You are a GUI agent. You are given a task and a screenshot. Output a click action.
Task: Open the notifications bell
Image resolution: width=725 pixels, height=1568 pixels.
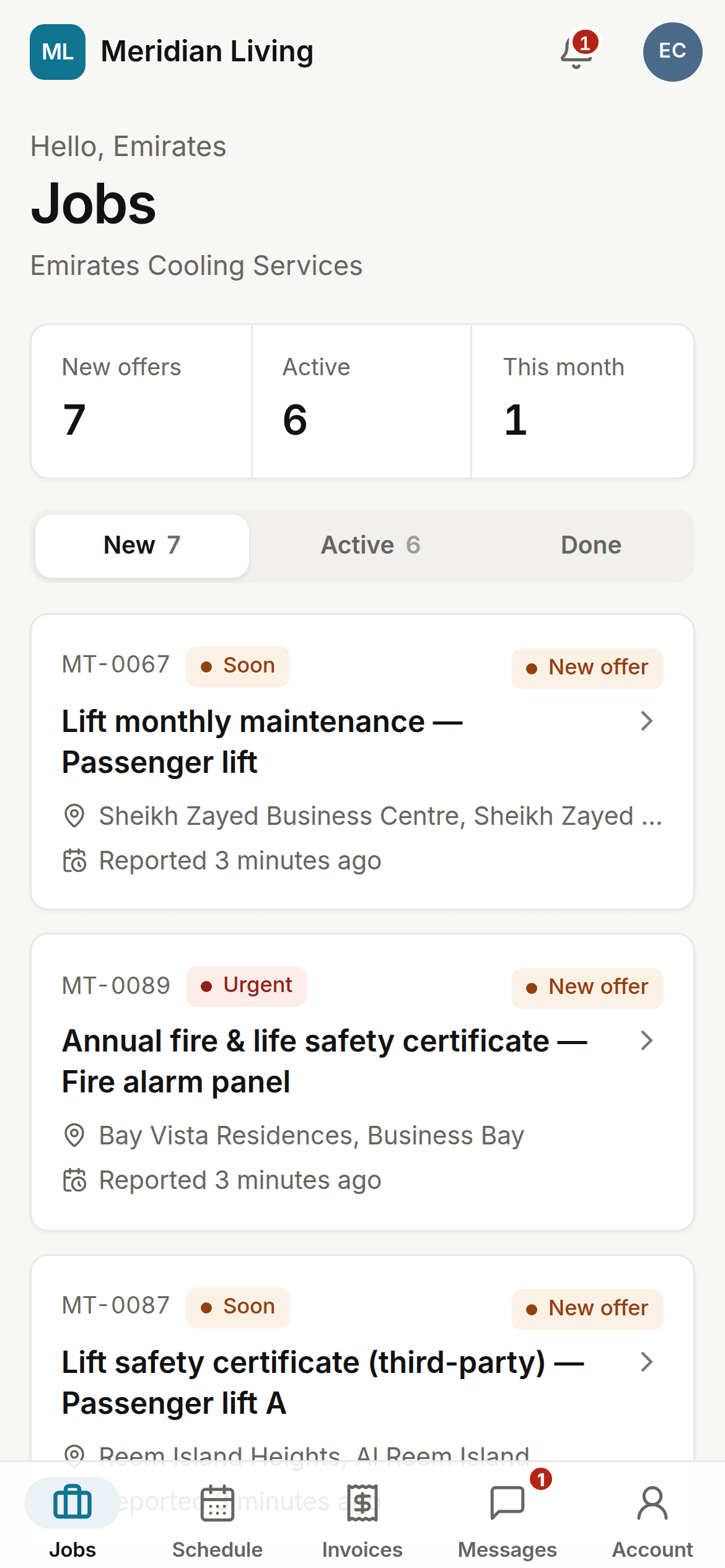coord(576,52)
